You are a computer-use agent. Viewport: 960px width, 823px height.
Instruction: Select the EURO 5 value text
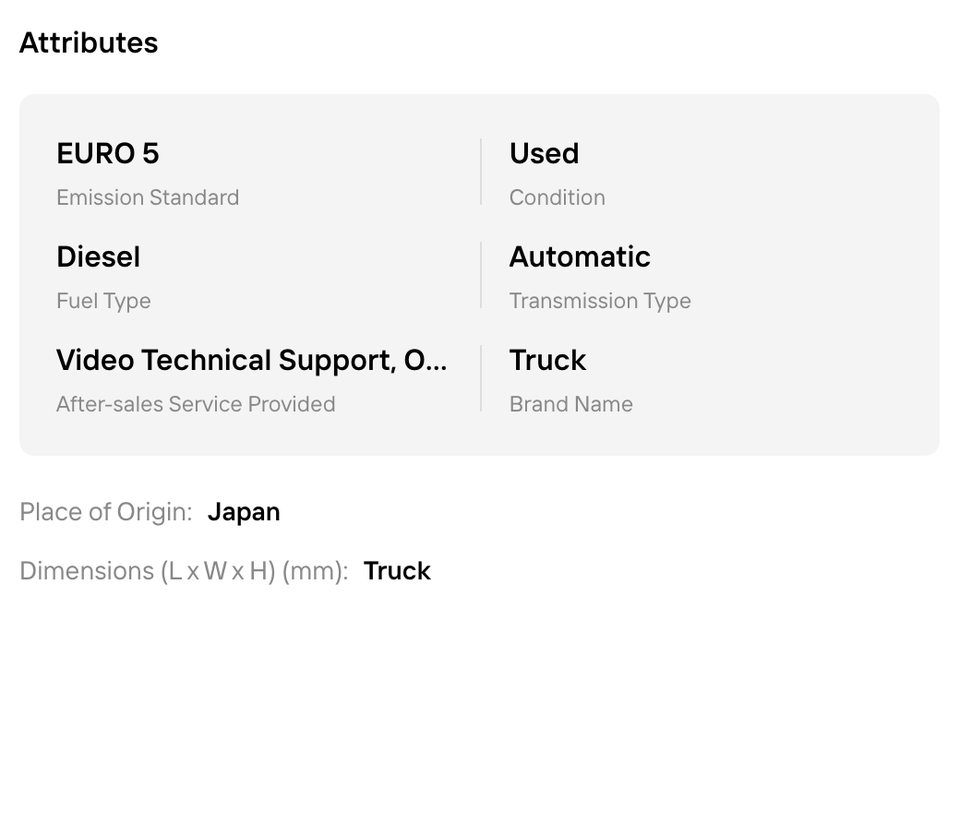coord(107,153)
